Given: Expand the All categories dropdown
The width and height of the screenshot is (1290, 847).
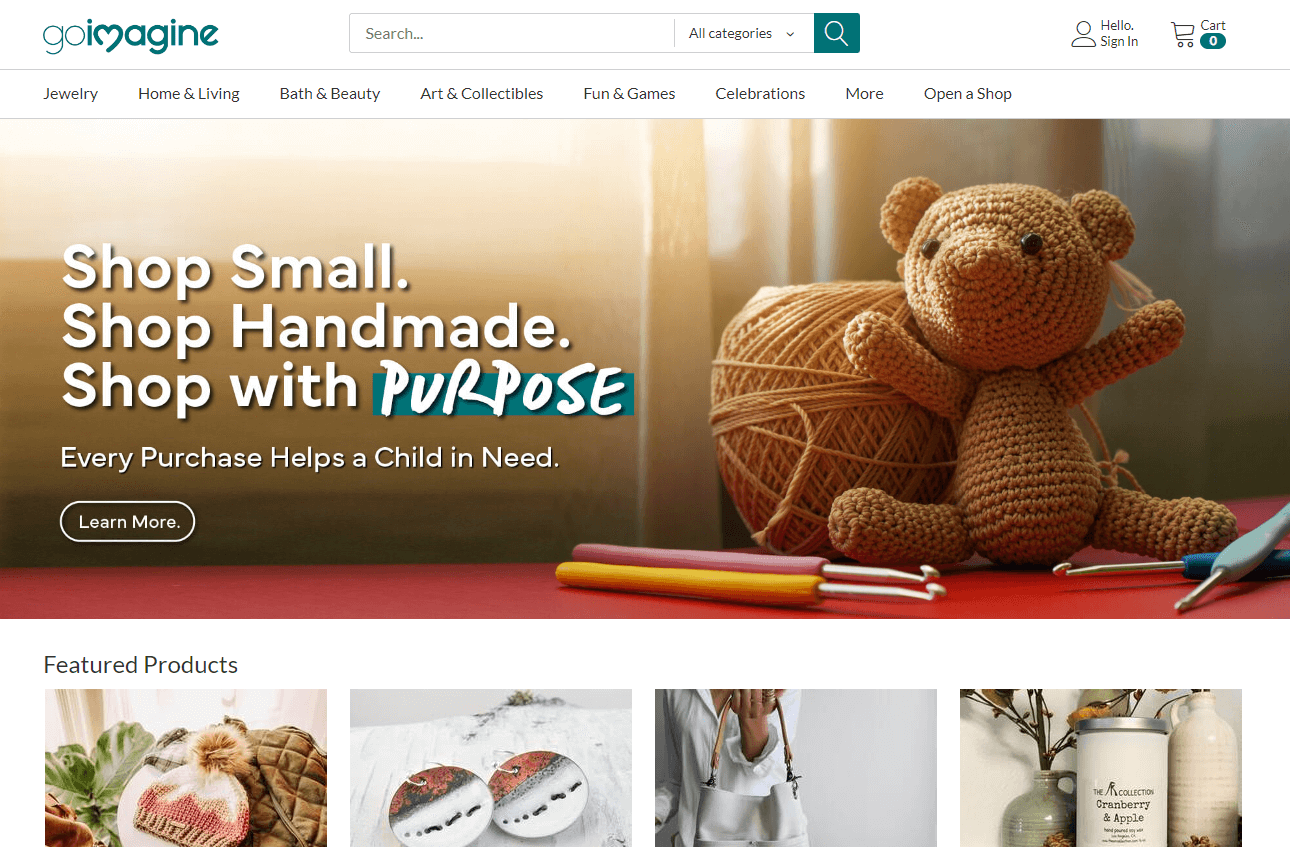Looking at the screenshot, I should 743,33.
